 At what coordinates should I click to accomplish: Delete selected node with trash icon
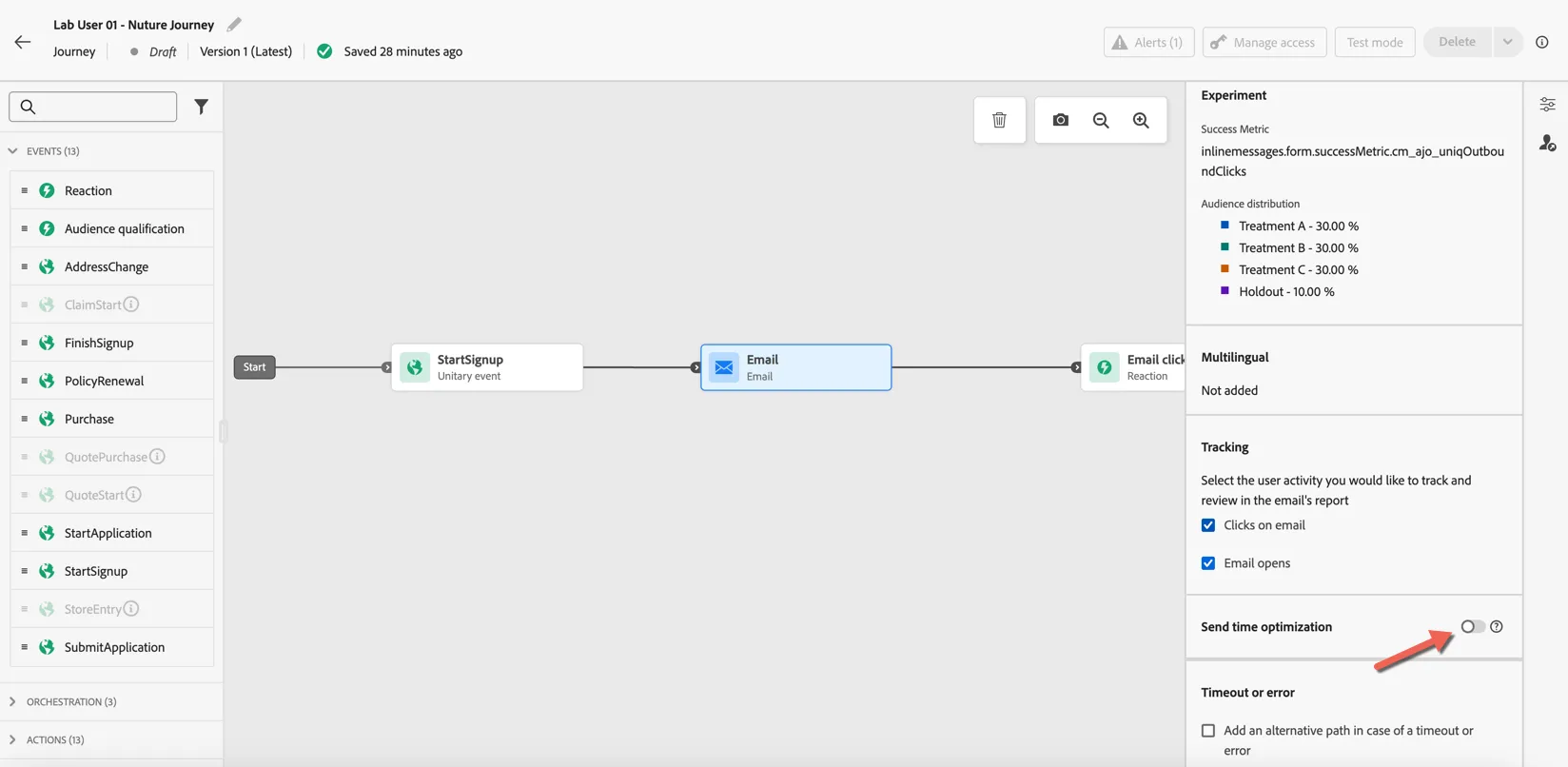point(999,120)
